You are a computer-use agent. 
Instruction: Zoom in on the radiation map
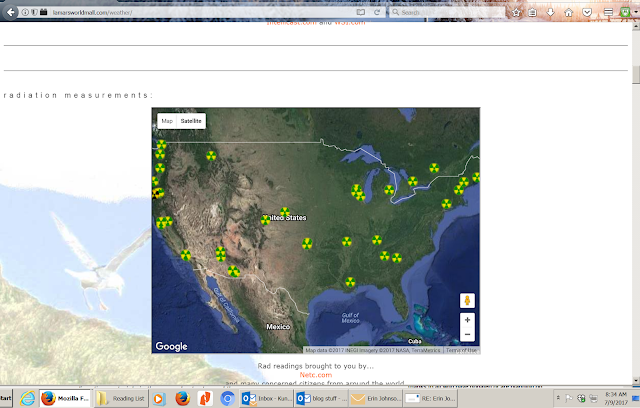pyautogui.click(x=467, y=320)
